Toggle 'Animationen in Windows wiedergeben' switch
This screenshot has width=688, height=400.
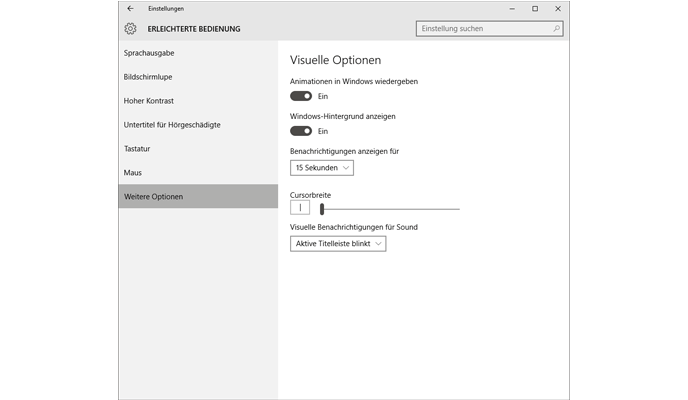point(301,96)
